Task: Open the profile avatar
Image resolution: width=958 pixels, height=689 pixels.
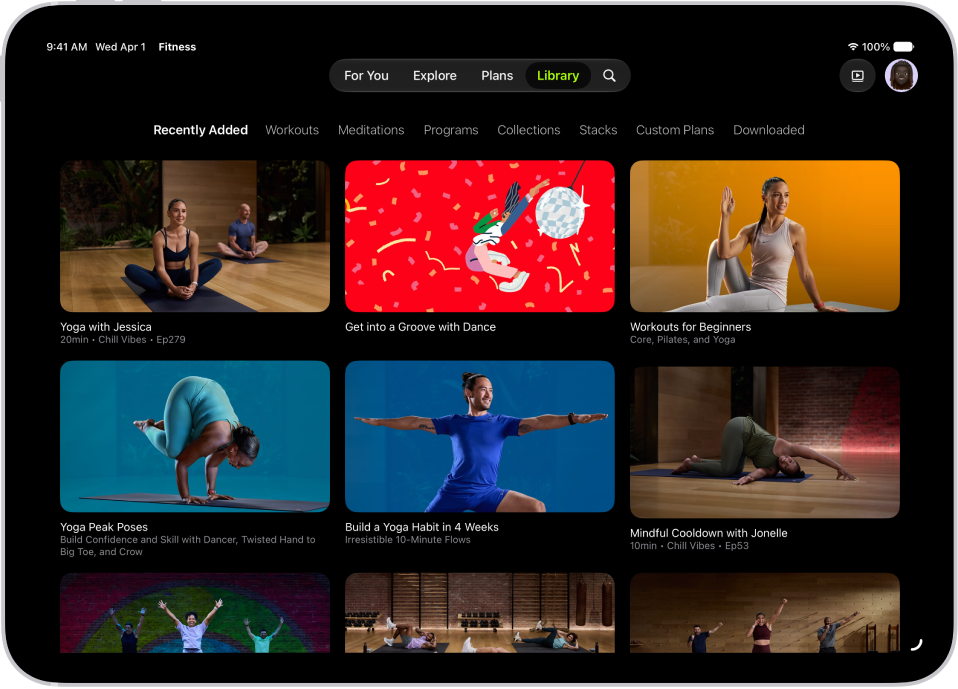Action: (901, 76)
